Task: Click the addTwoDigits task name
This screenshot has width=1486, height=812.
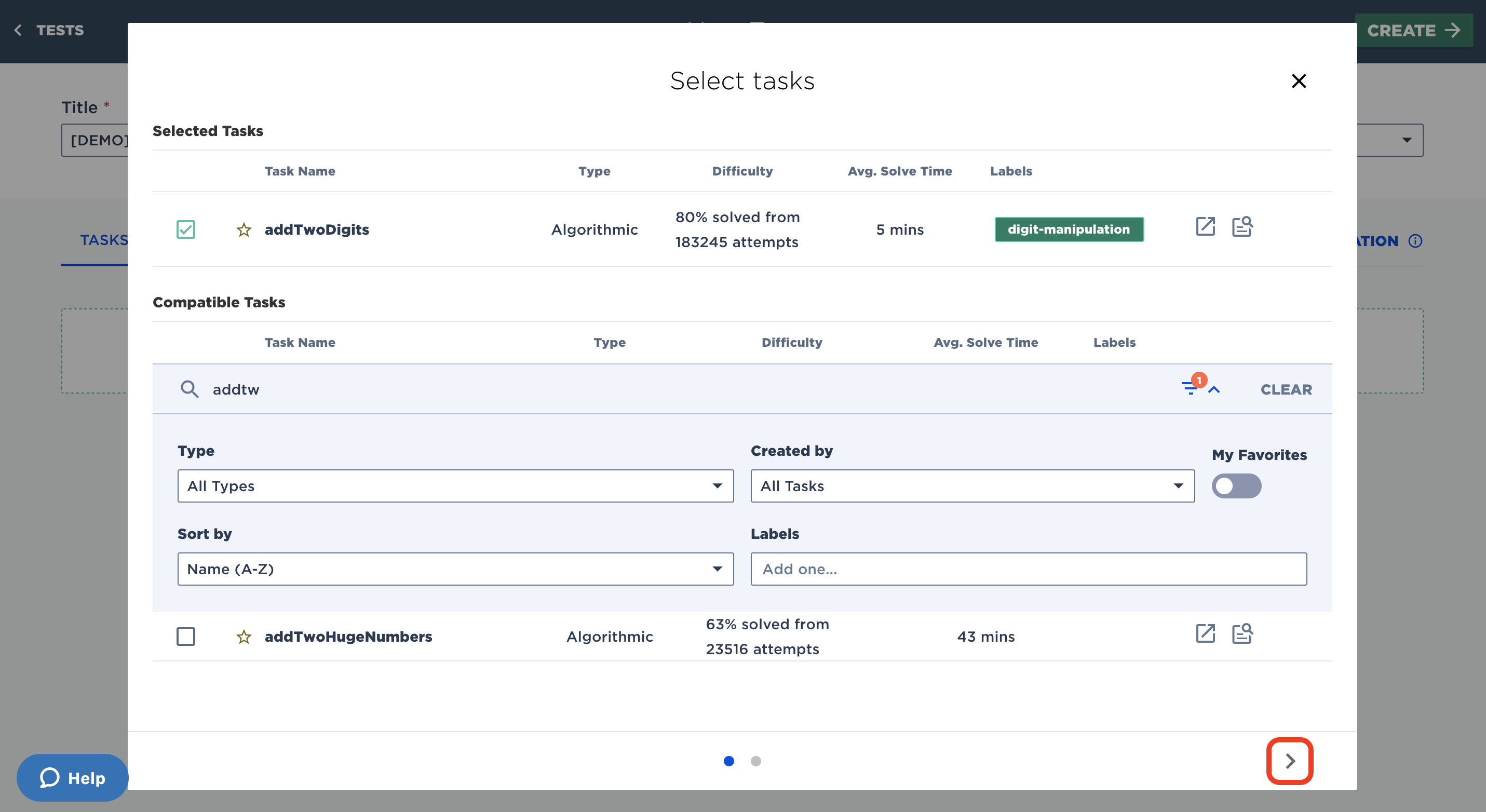Action: [317, 230]
